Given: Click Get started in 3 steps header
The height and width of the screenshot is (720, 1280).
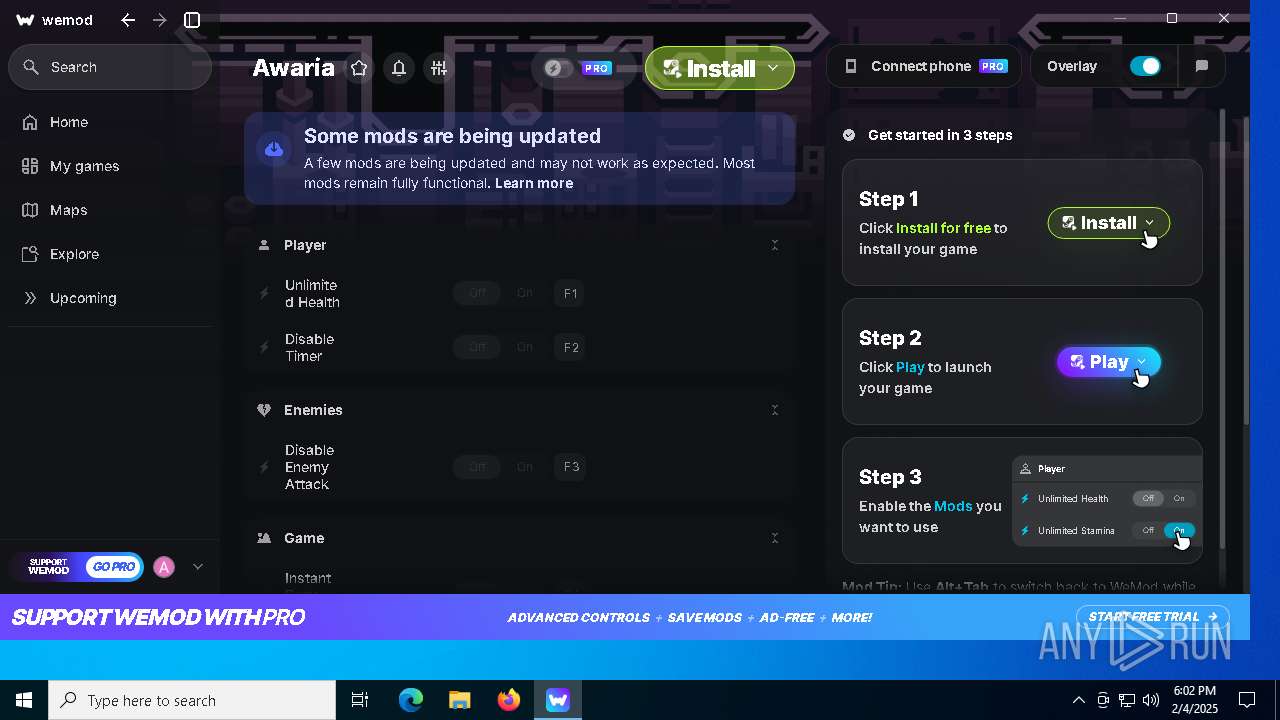Looking at the screenshot, I should 940,135.
